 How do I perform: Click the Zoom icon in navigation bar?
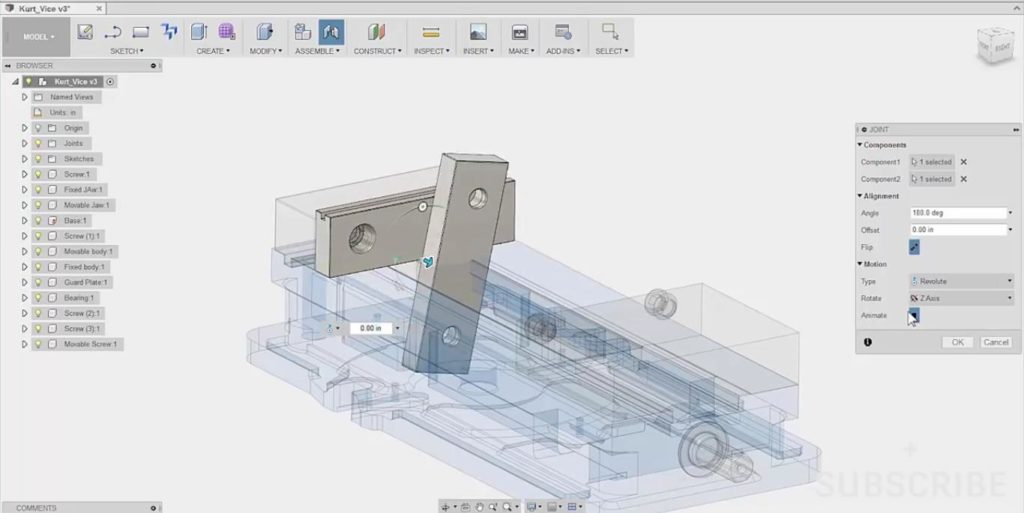point(492,506)
